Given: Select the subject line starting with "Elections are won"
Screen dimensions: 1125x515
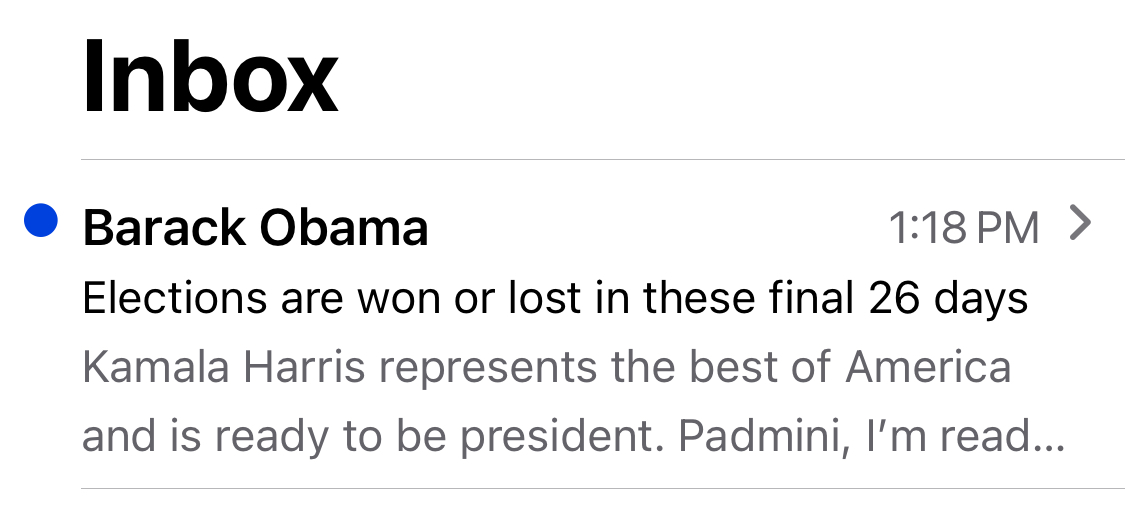Looking at the screenshot, I should coord(555,298).
